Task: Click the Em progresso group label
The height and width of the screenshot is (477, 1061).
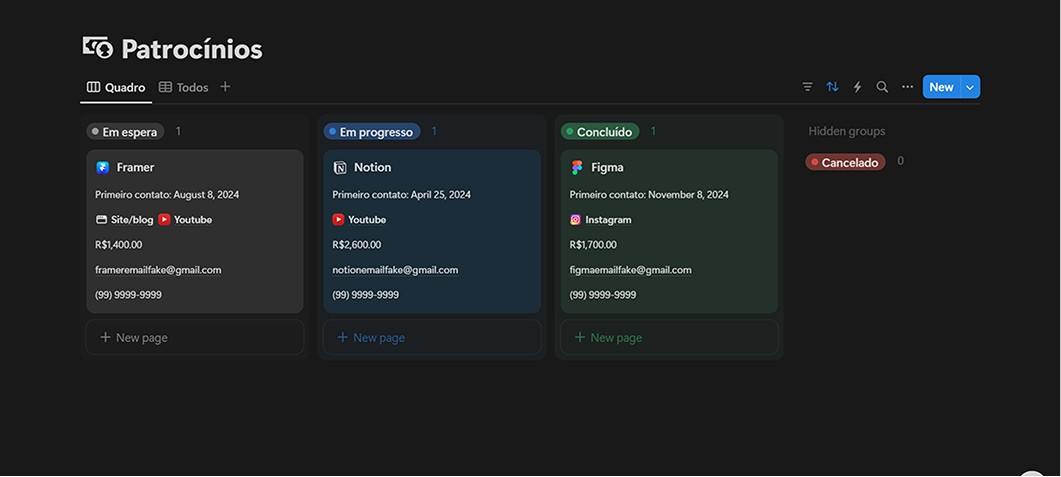Action: coord(372,131)
